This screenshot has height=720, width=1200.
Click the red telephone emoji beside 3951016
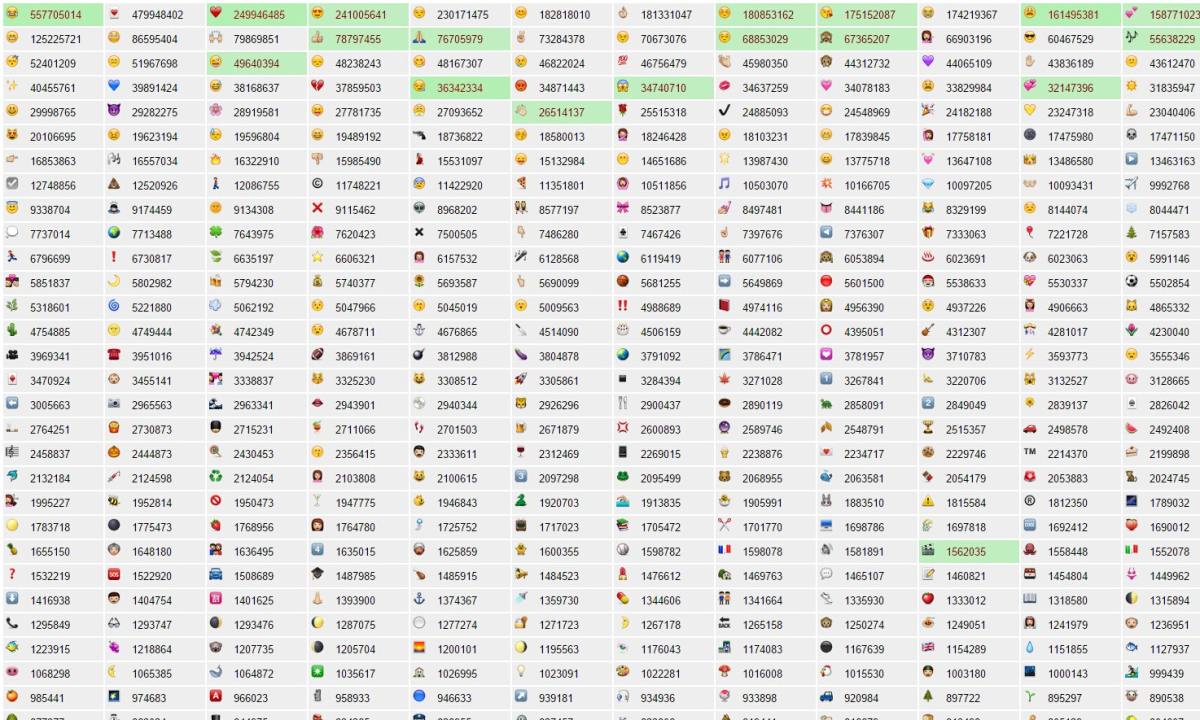click(x=113, y=355)
